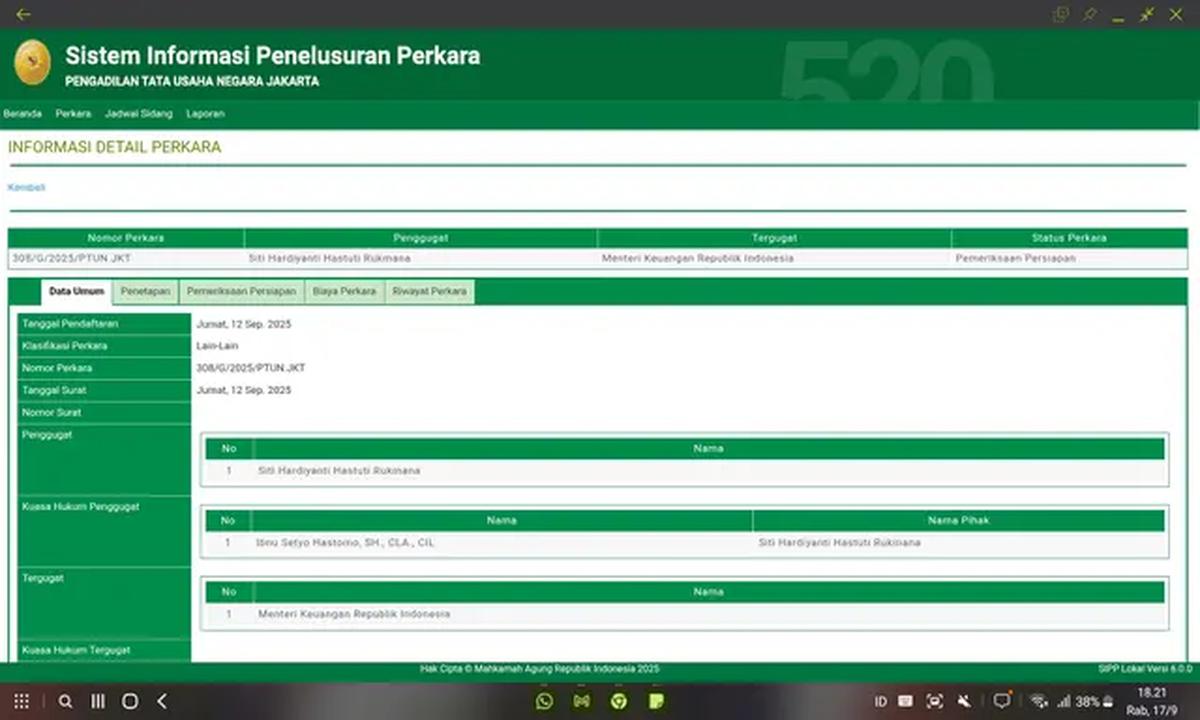
Task: Open the Laporan menu
Action: (205, 114)
